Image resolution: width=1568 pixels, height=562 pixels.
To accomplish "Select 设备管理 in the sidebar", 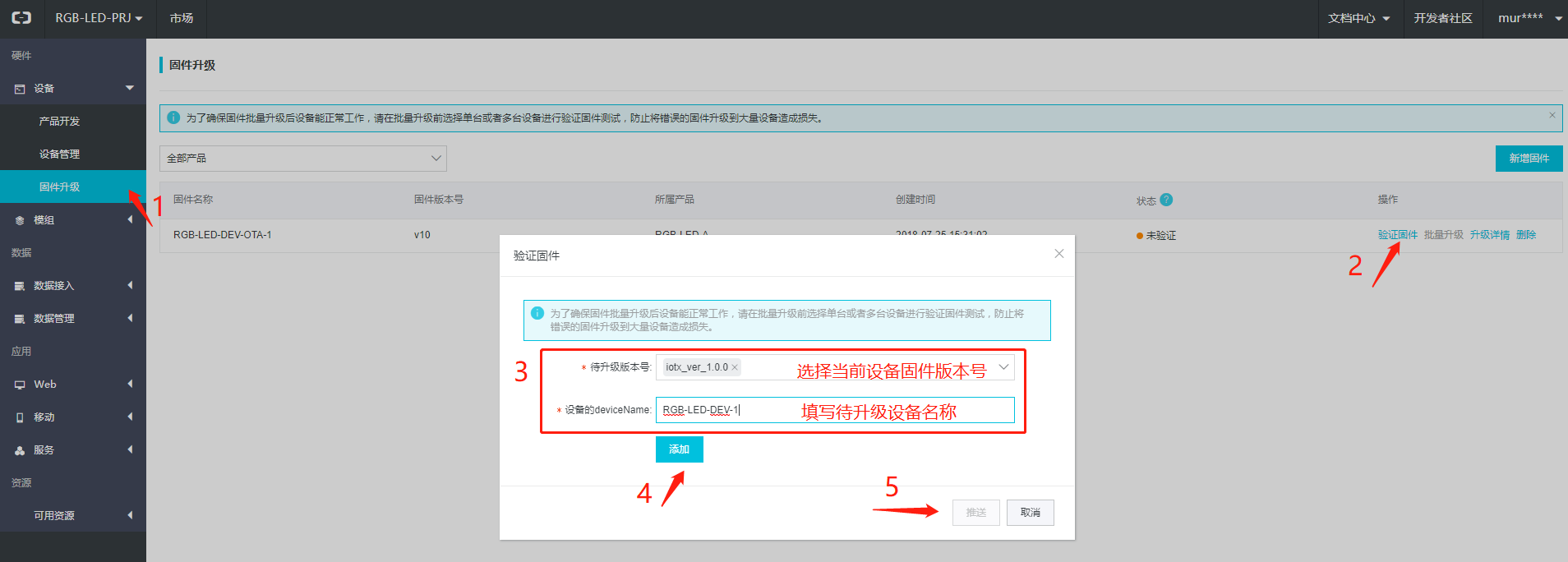I will tap(59, 154).
